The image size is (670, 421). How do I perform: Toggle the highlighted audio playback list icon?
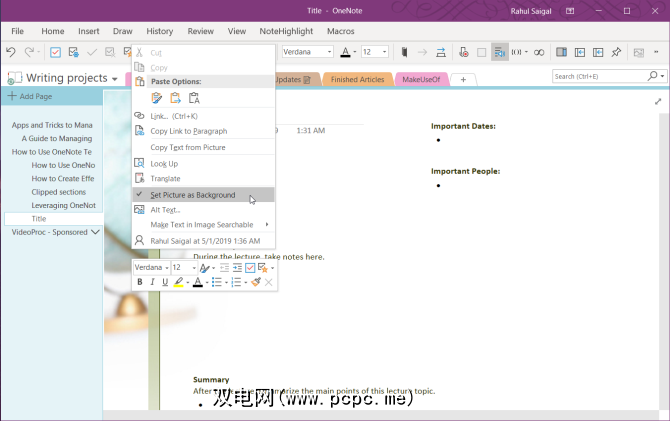[500, 52]
